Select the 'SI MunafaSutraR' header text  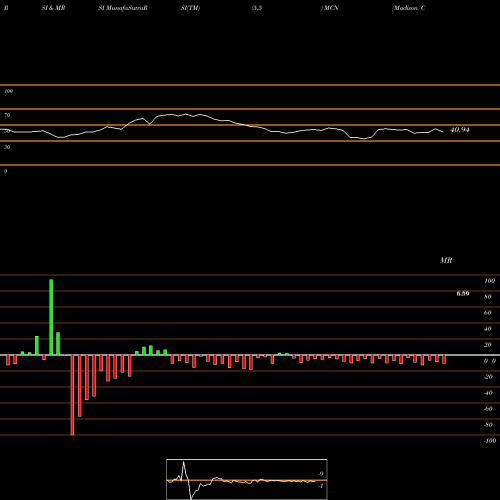tap(123, 8)
